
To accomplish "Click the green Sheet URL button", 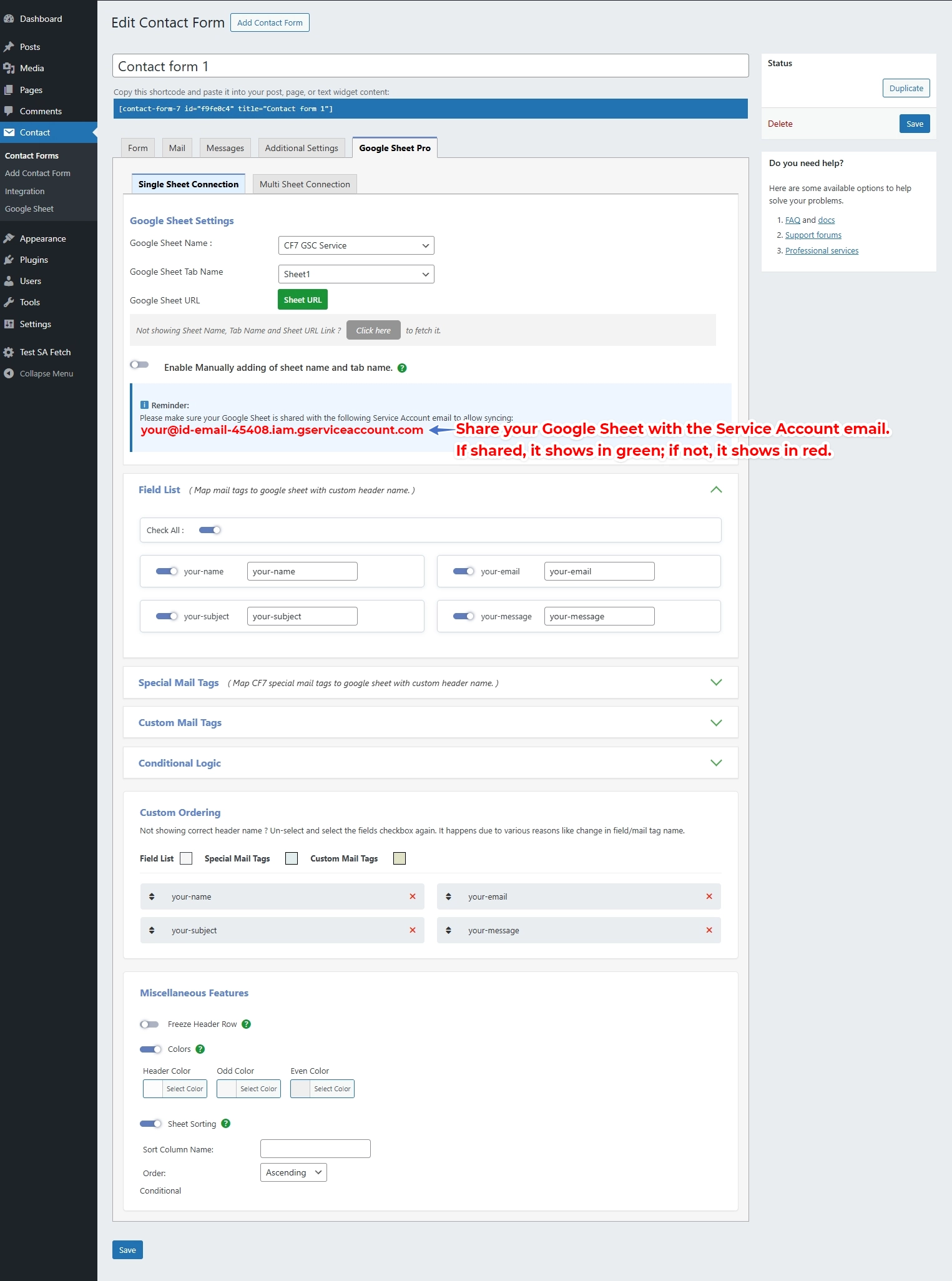I will click(x=302, y=300).
